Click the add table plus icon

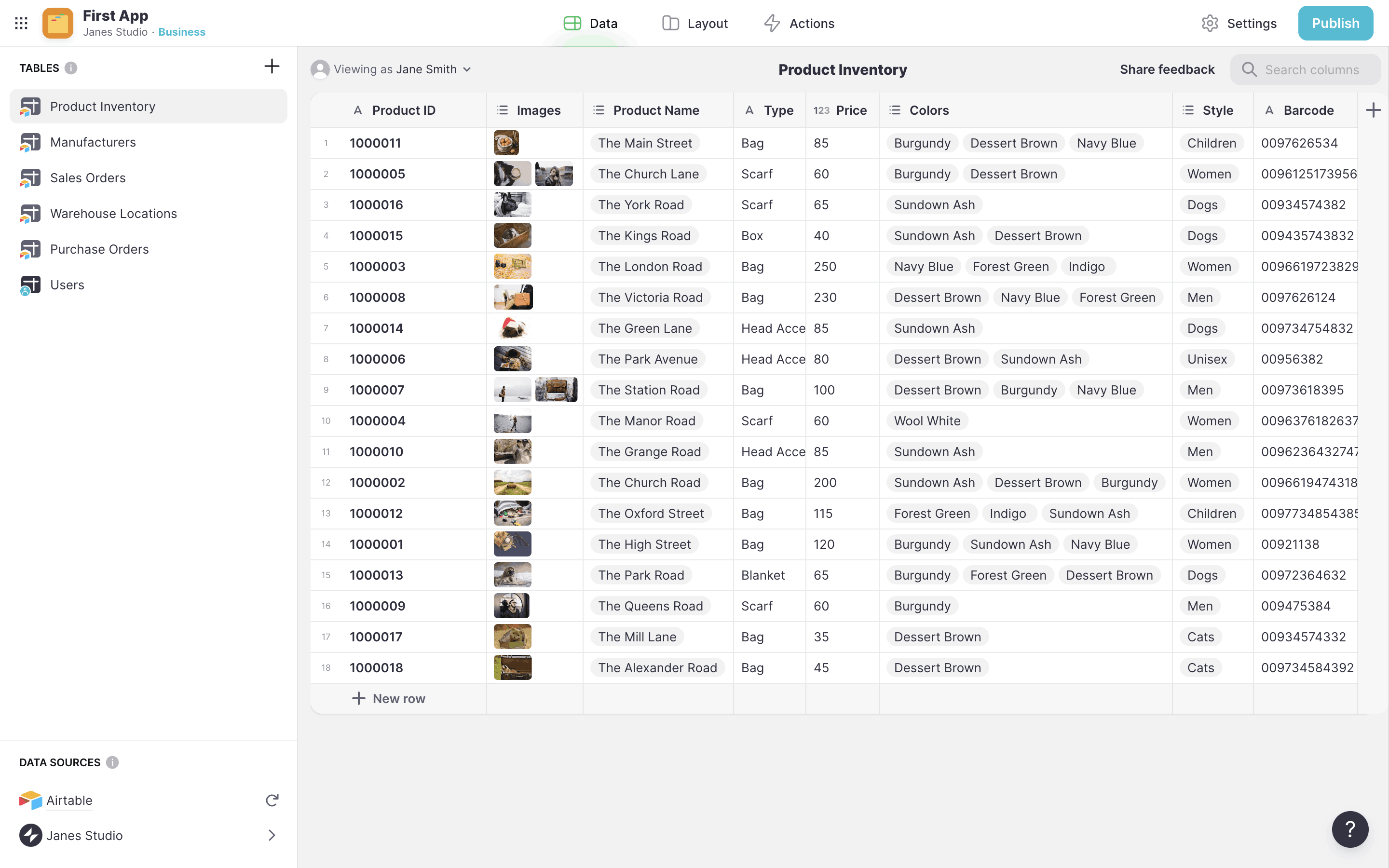pyautogui.click(x=272, y=67)
